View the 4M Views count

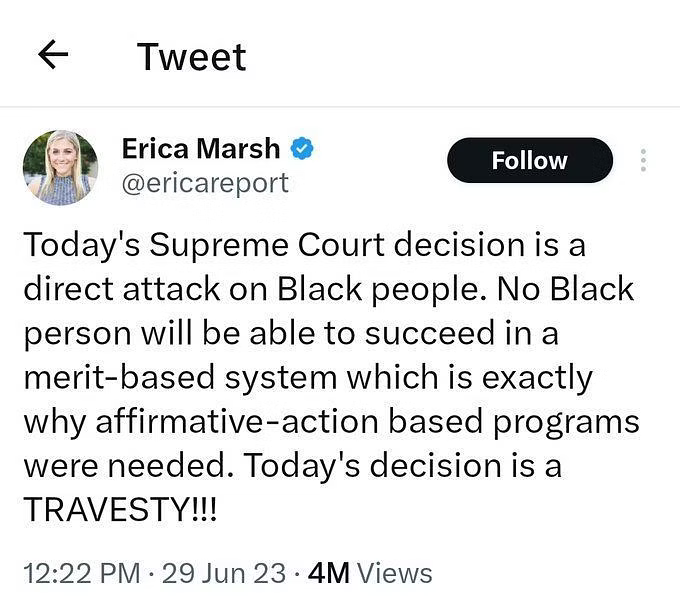point(370,573)
